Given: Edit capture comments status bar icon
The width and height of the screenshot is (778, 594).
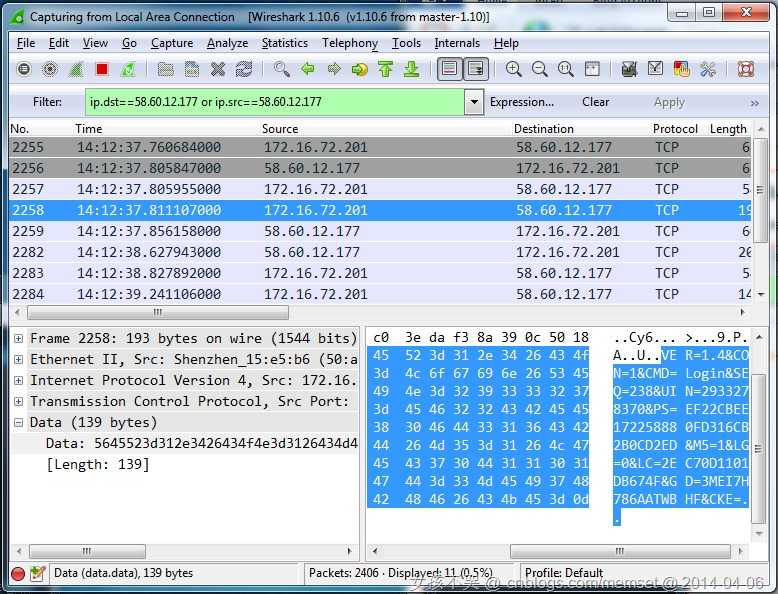Looking at the screenshot, I should pos(38,574).
